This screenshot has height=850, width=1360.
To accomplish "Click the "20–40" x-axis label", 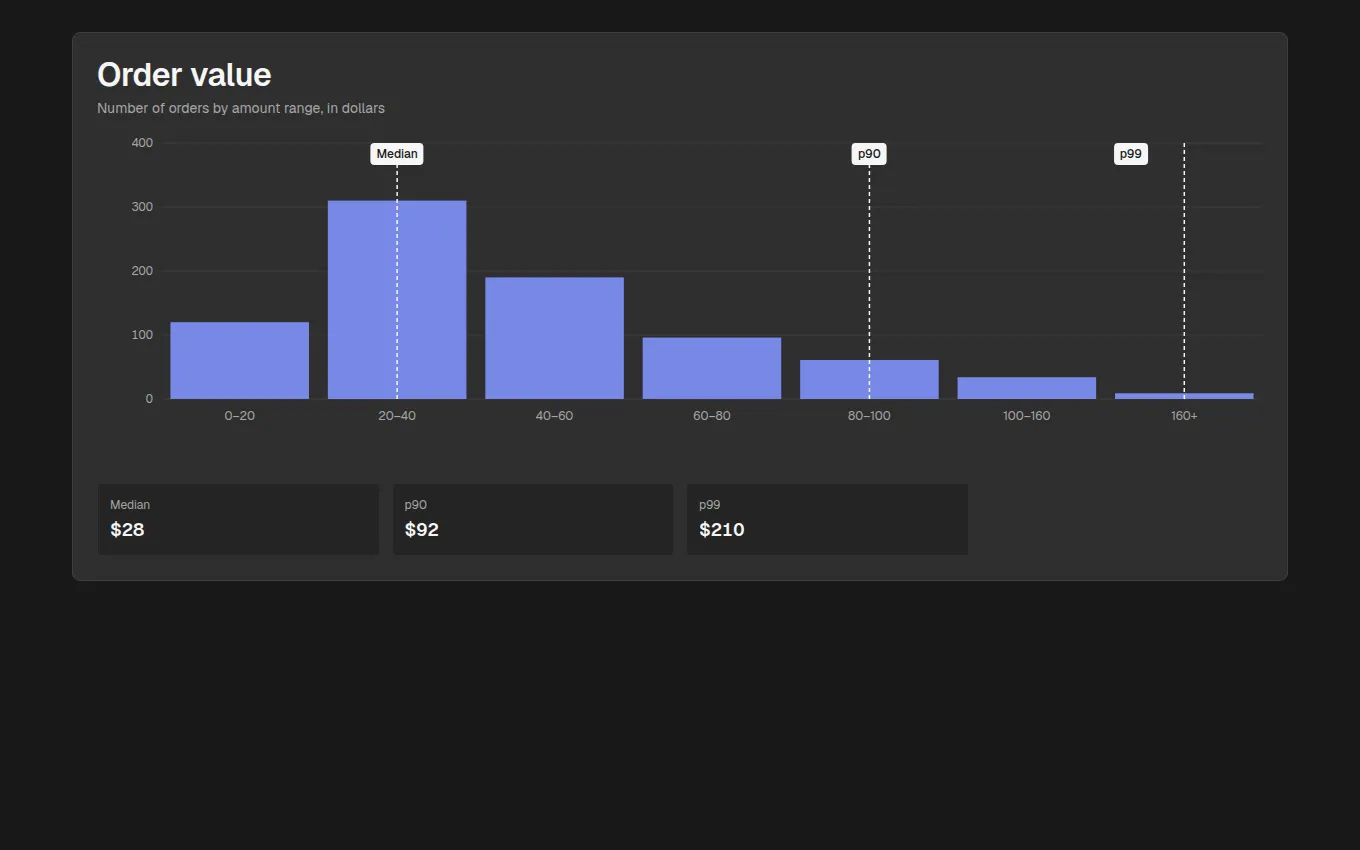I will coord(397,416).
